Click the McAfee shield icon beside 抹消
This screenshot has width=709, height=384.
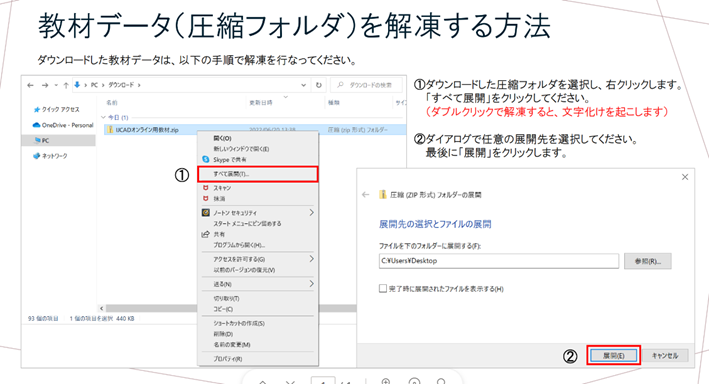(206, 199)
